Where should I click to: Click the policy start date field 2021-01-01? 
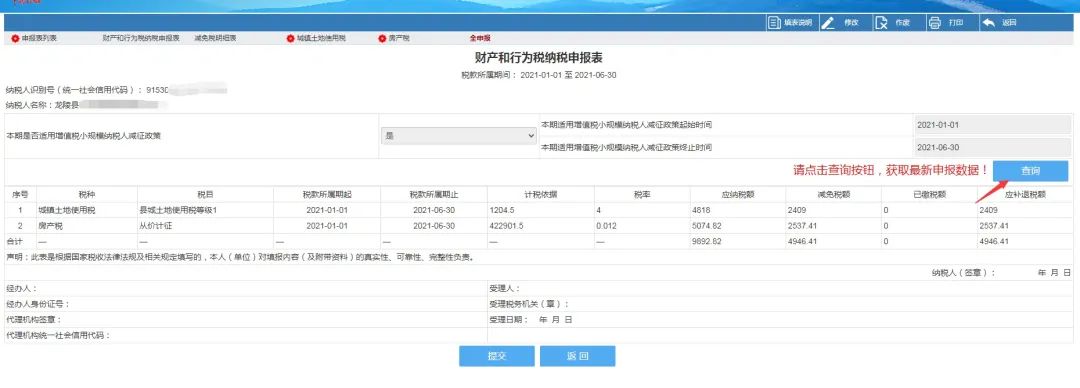pos(992,125)
